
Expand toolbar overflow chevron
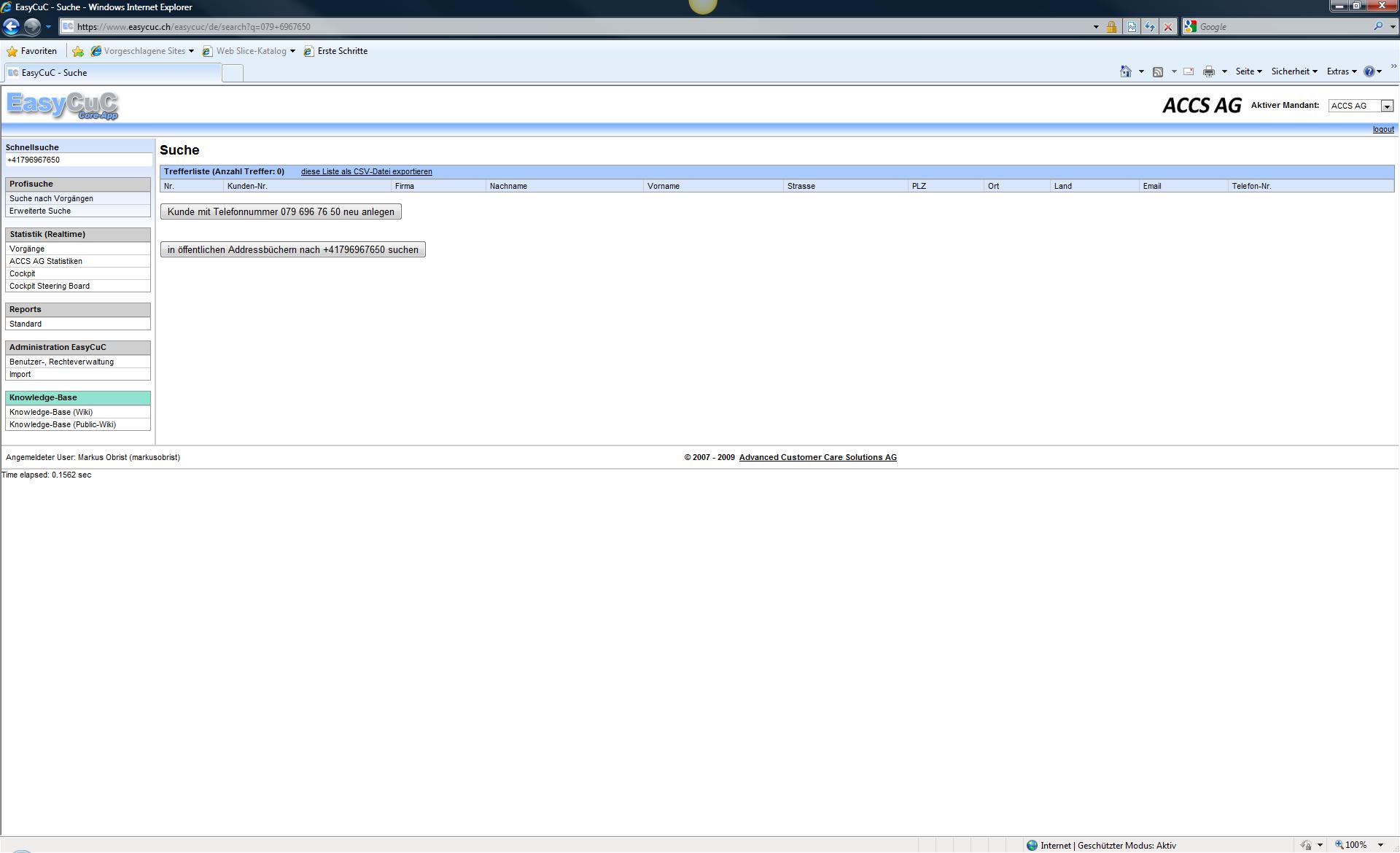(1393, 66)
